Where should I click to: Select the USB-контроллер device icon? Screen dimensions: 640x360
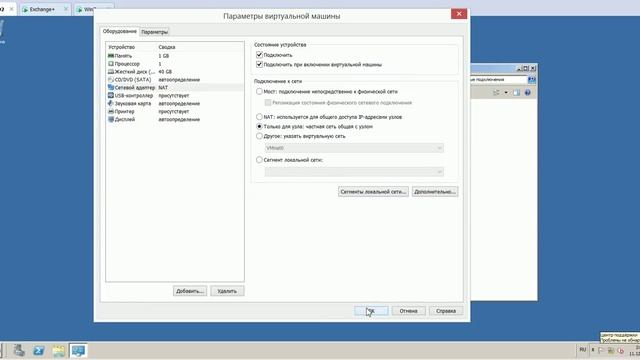[111, 96]
